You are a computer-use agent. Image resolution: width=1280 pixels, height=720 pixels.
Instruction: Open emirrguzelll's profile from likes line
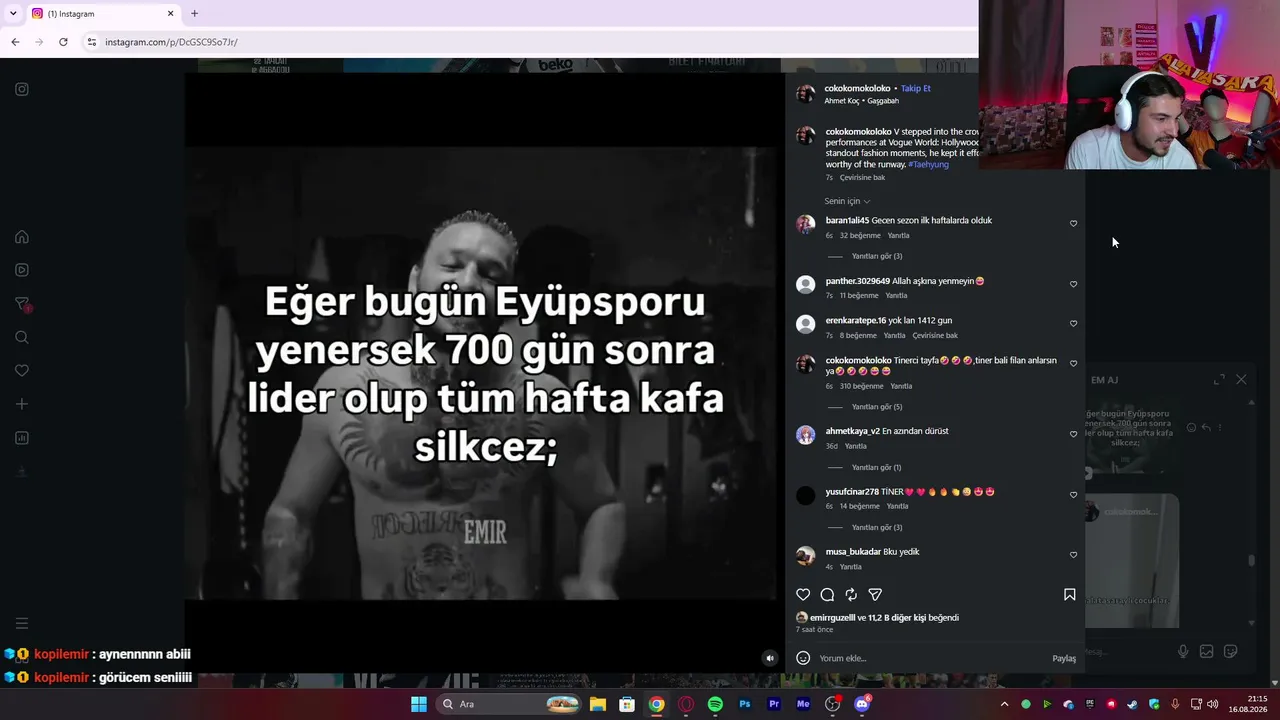[832, 618]
